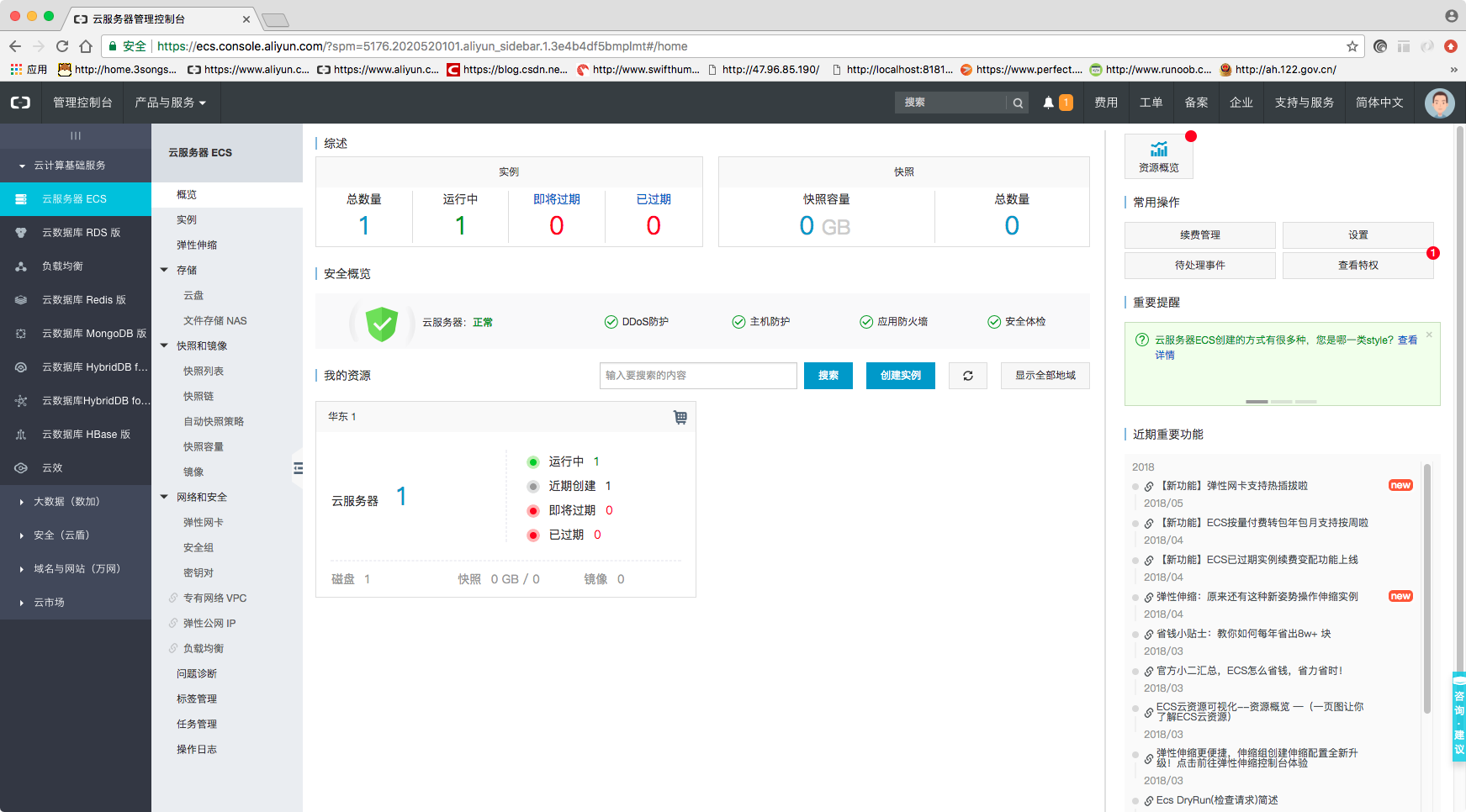Click the 设置 button under 常用操作
Viewport: 1466px width, 812px height.
click(1358, 235)
